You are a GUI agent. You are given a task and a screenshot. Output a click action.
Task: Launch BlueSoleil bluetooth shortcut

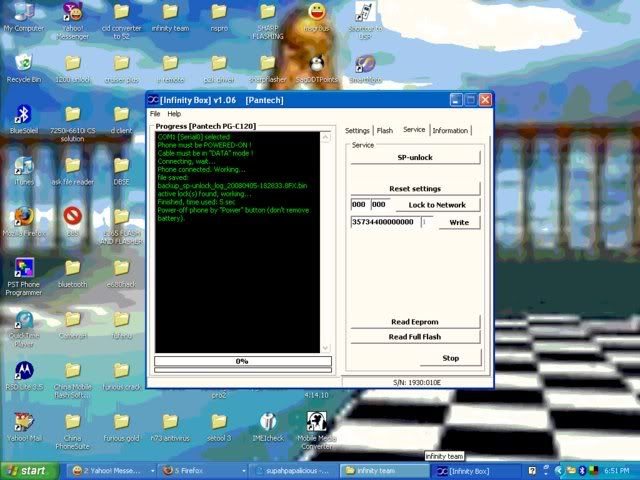click(x=24, y=119)
